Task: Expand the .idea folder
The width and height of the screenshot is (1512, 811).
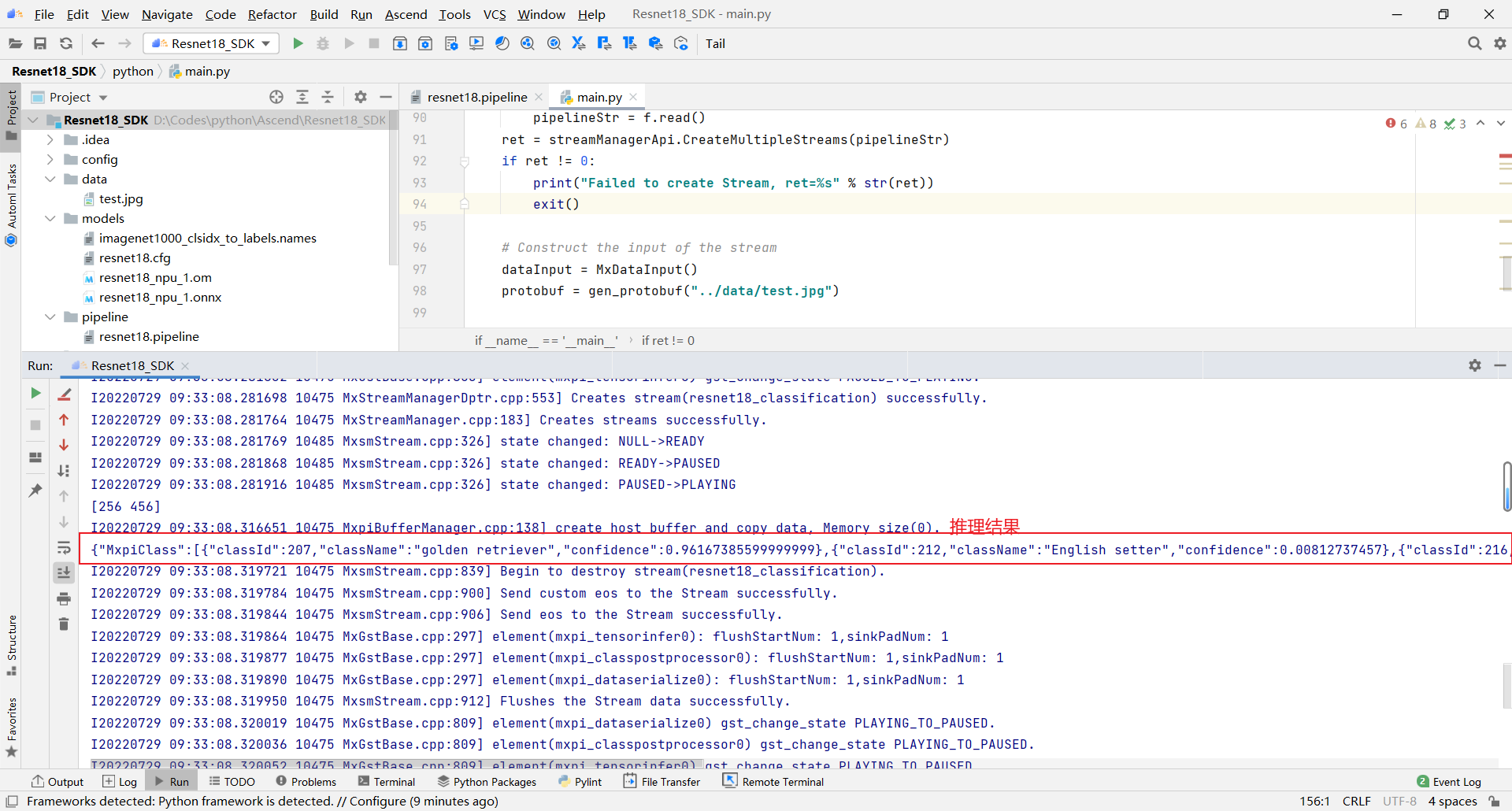Action: point(50,139)
